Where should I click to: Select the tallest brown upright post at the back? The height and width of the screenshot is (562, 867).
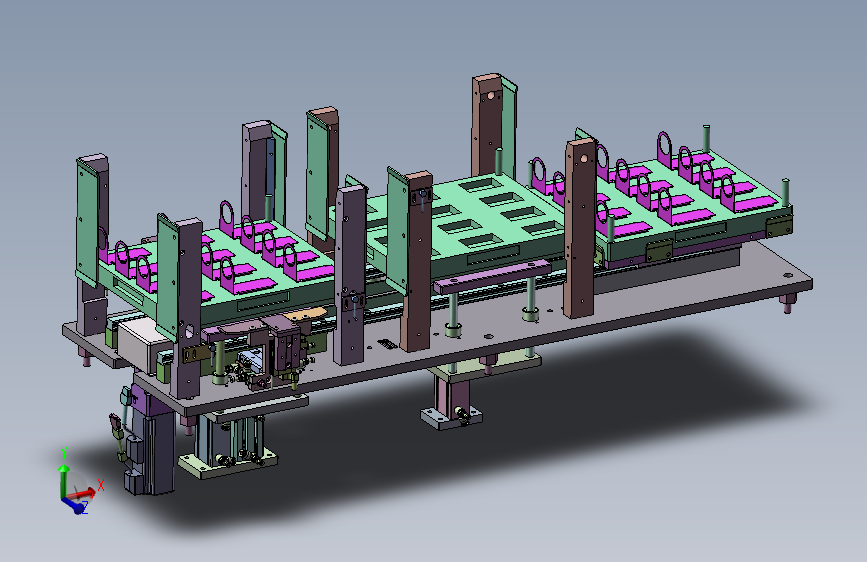point(489,126)
